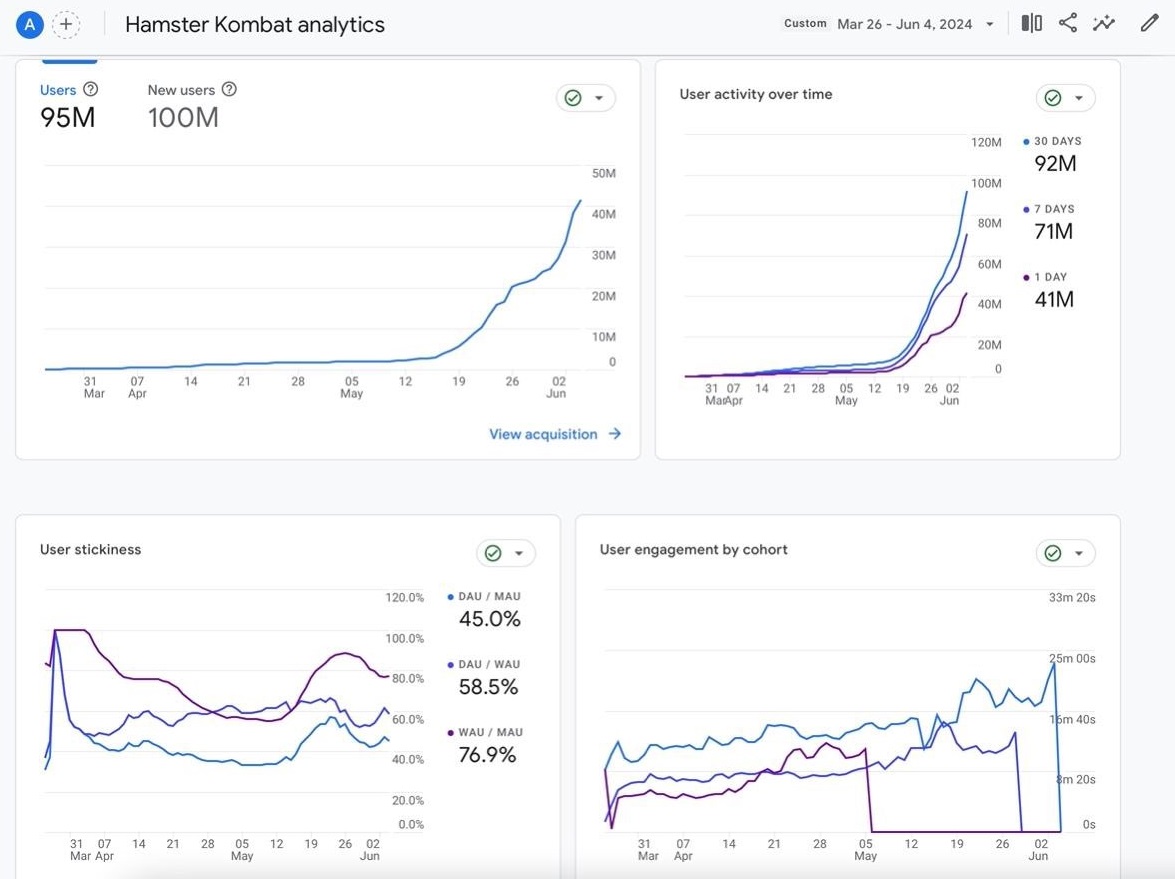
Task: Click the help icon beside New users
Action: coord(229,90)
